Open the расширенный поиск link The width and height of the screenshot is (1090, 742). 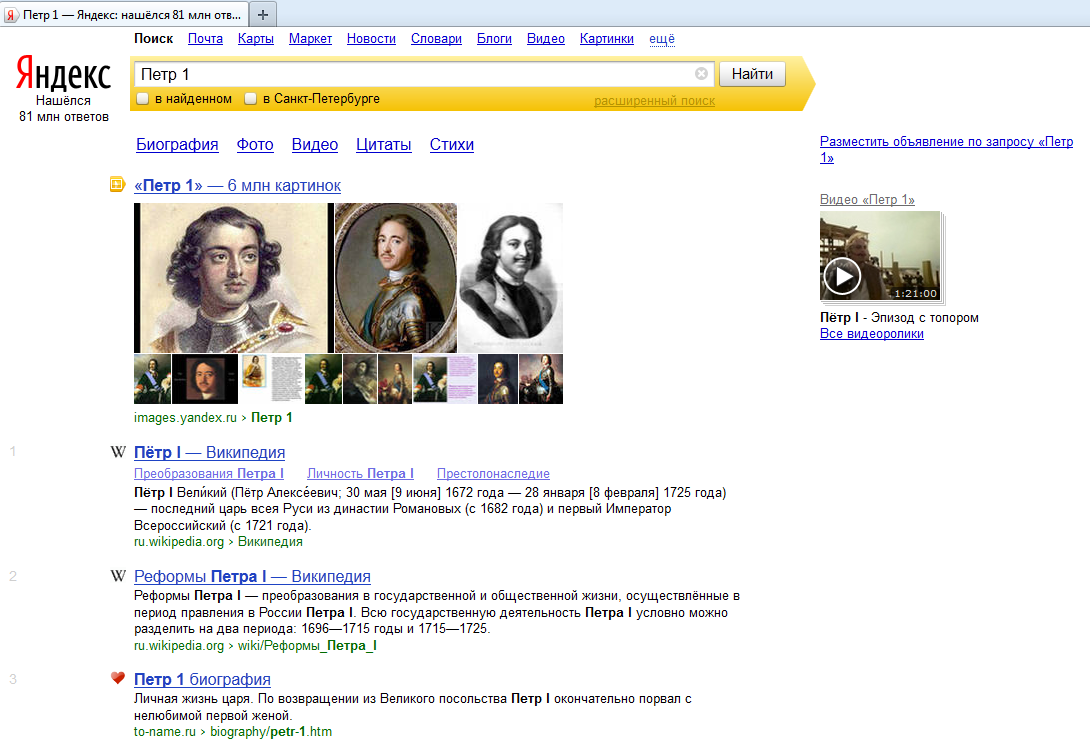tap(654, 101)
